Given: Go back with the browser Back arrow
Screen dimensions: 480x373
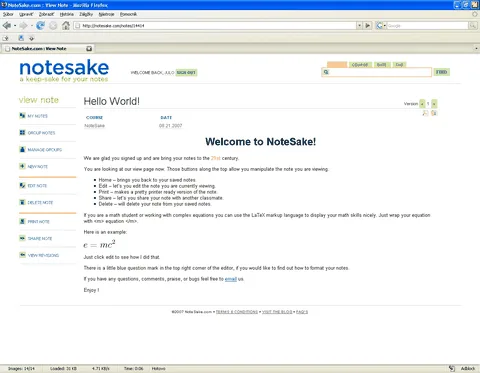Looking at the screenshot, I should click(6, 25).
